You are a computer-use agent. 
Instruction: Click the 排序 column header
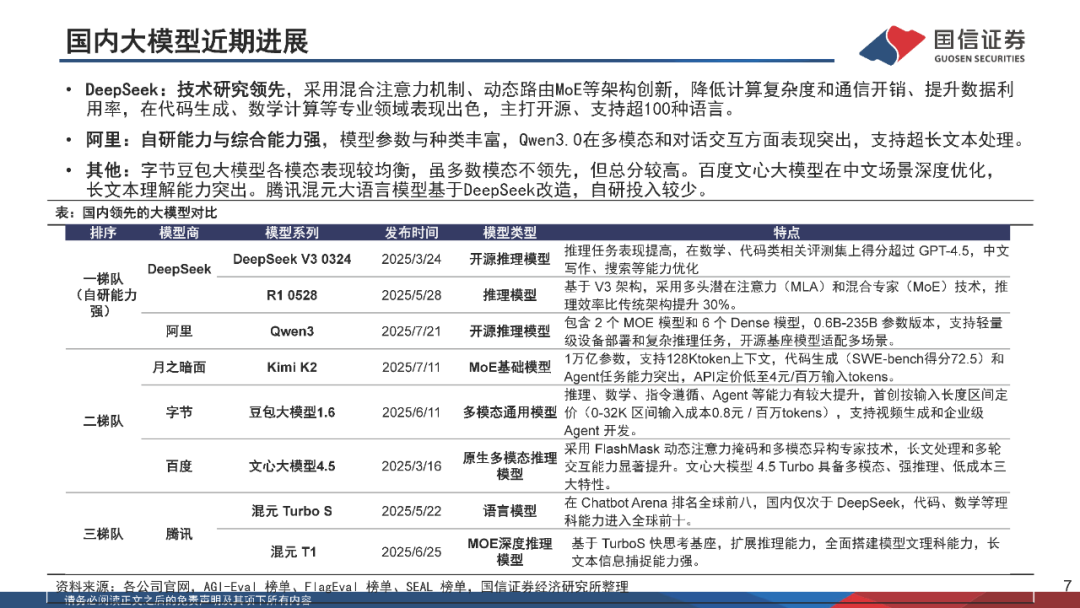(103, 233)
